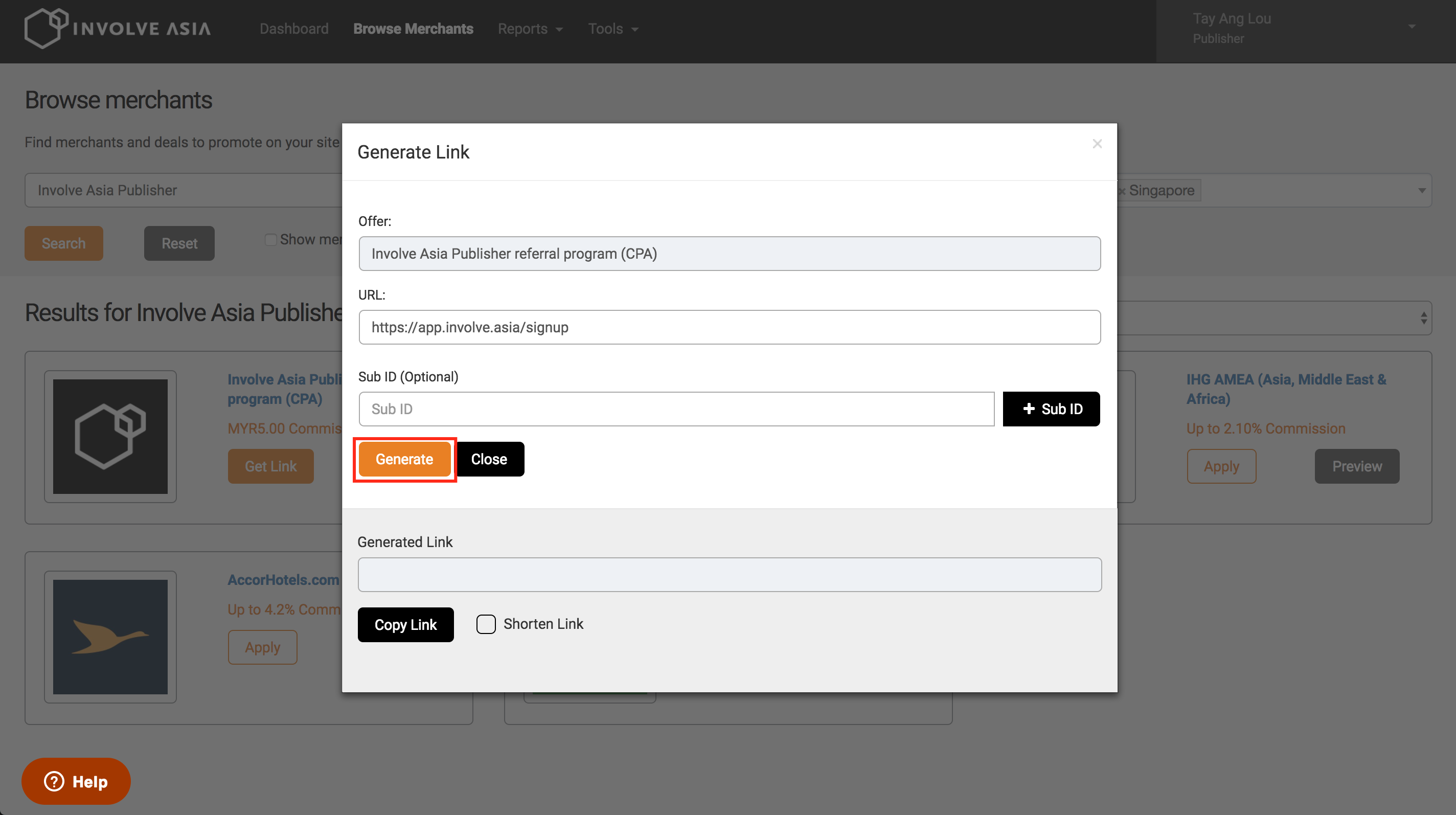Click the URL input field
Screen dimensions: 1456x815
coord(729,327)
